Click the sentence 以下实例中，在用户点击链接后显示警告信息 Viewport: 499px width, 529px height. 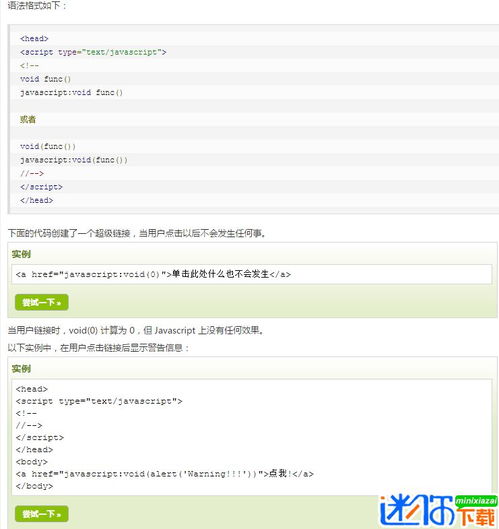[99, 347]
